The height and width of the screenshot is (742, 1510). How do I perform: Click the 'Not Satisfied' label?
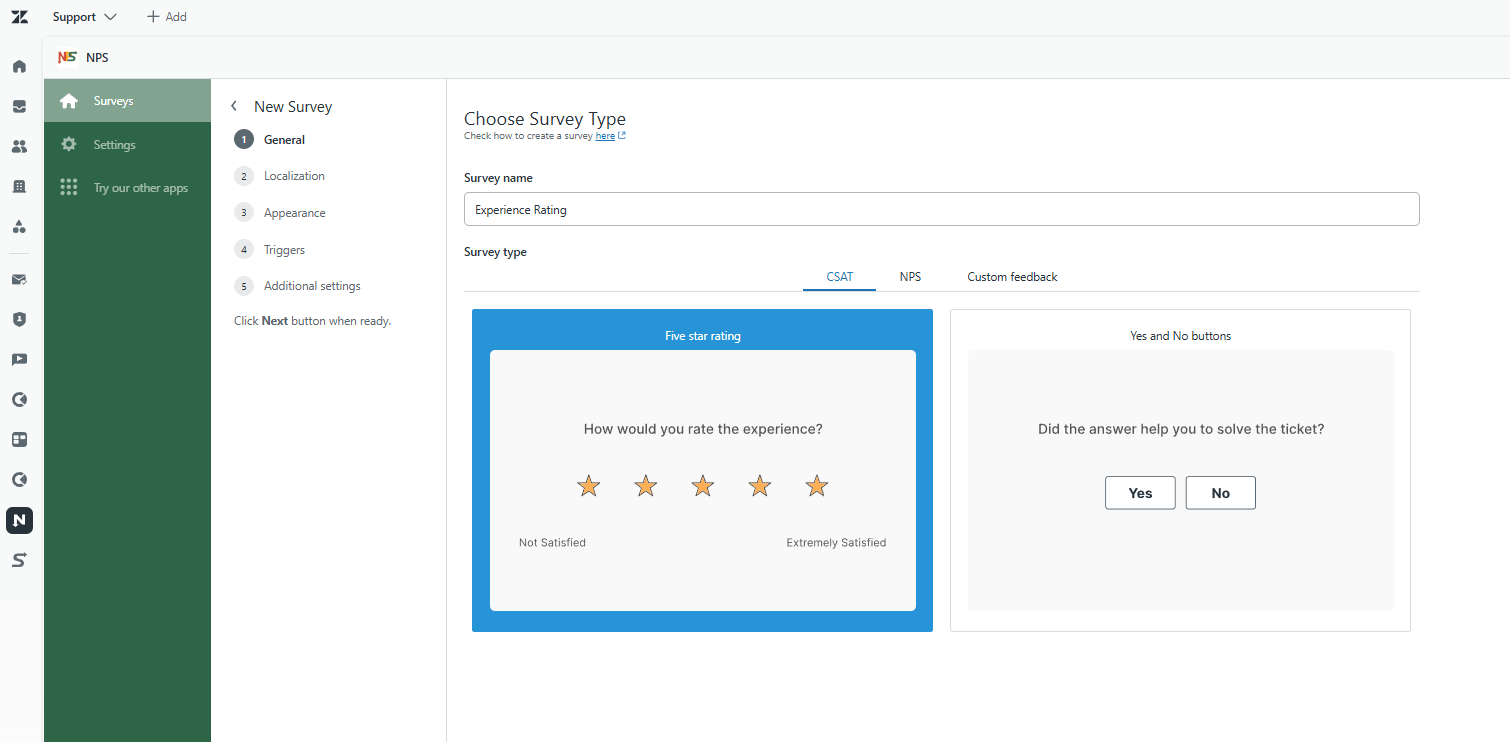pos(552,543)
